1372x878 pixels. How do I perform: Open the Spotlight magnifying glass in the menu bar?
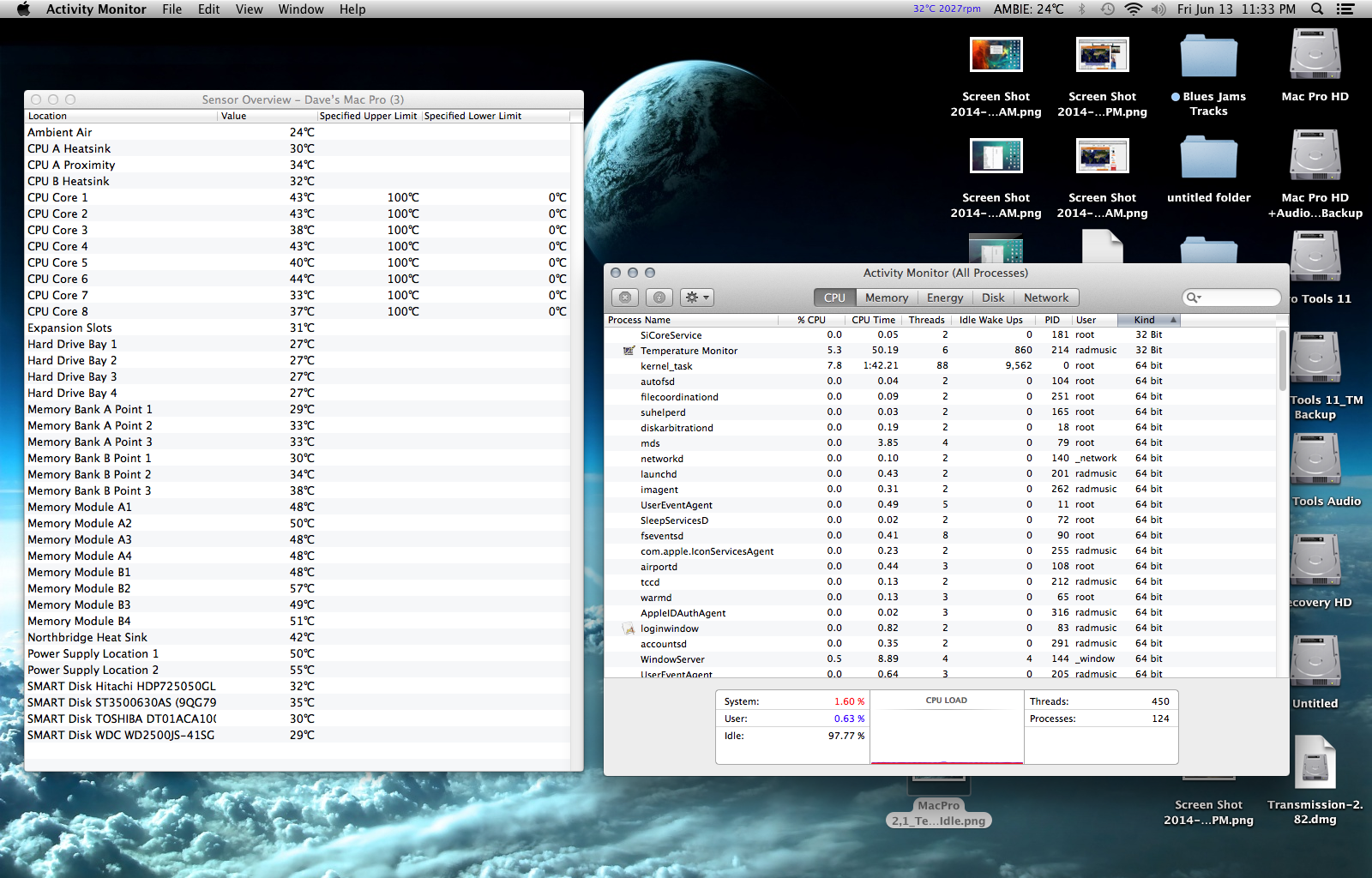click(1317, 9)
